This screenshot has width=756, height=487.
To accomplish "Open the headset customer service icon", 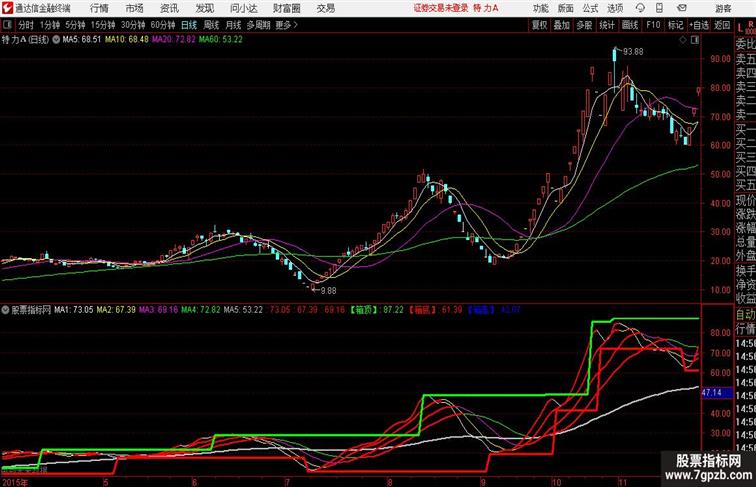I will coord(640,8).
